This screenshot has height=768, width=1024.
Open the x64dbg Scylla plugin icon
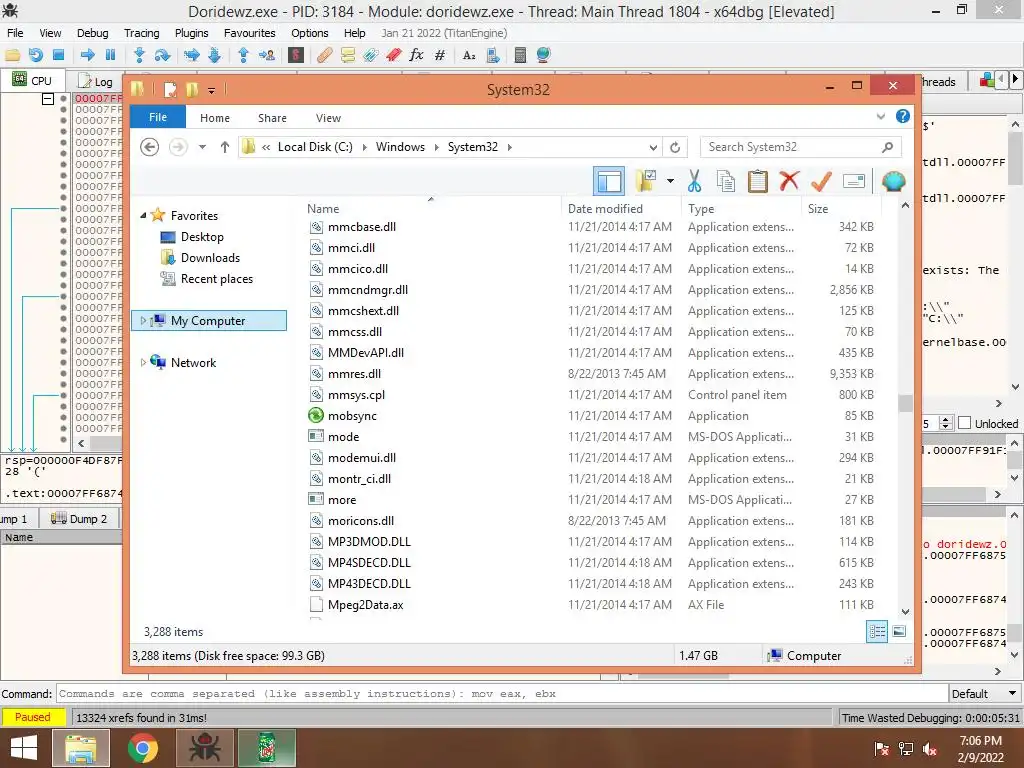(x=296, y=56)
